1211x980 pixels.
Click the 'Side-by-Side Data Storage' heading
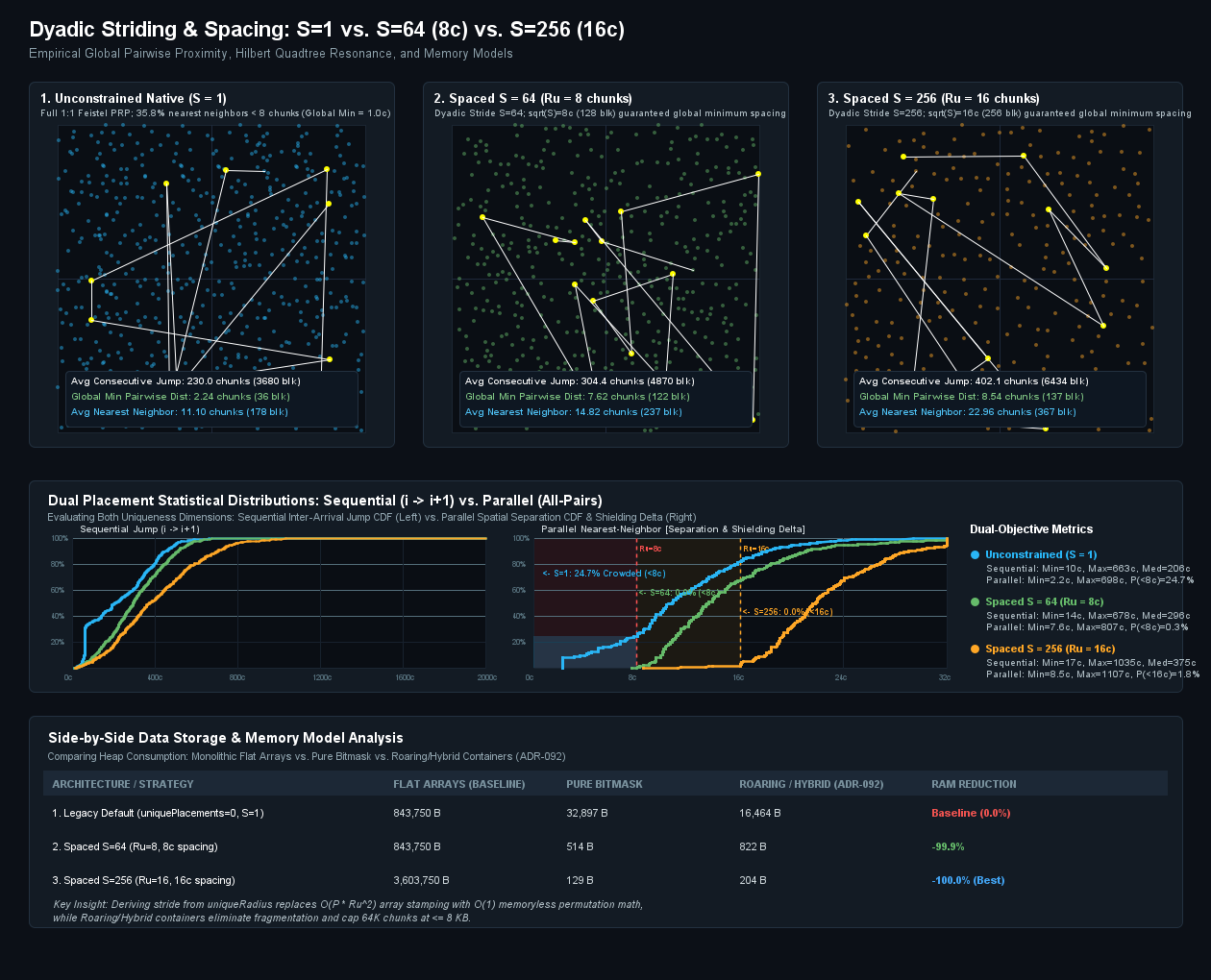click(226, 738)
